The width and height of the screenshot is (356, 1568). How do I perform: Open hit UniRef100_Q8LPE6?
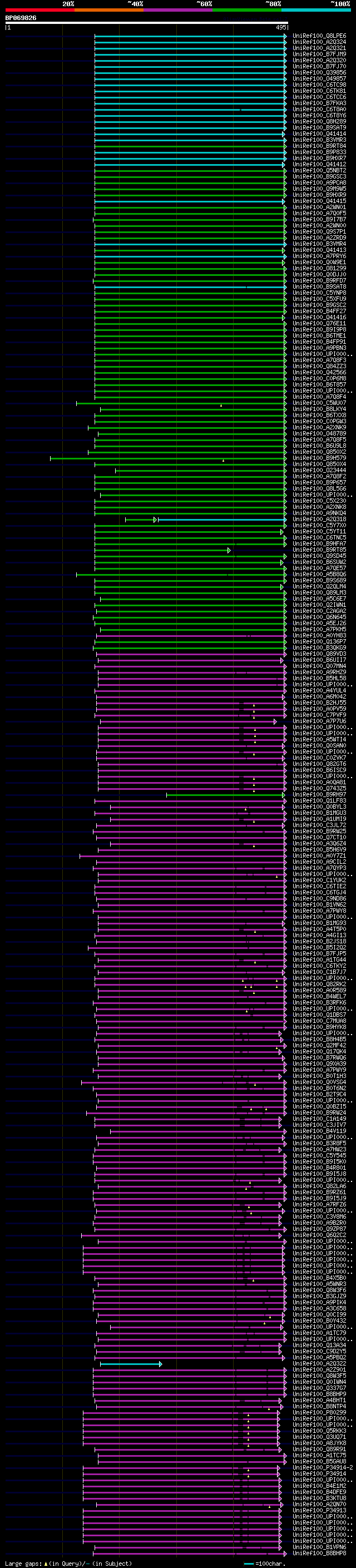(x=319, y=36)
